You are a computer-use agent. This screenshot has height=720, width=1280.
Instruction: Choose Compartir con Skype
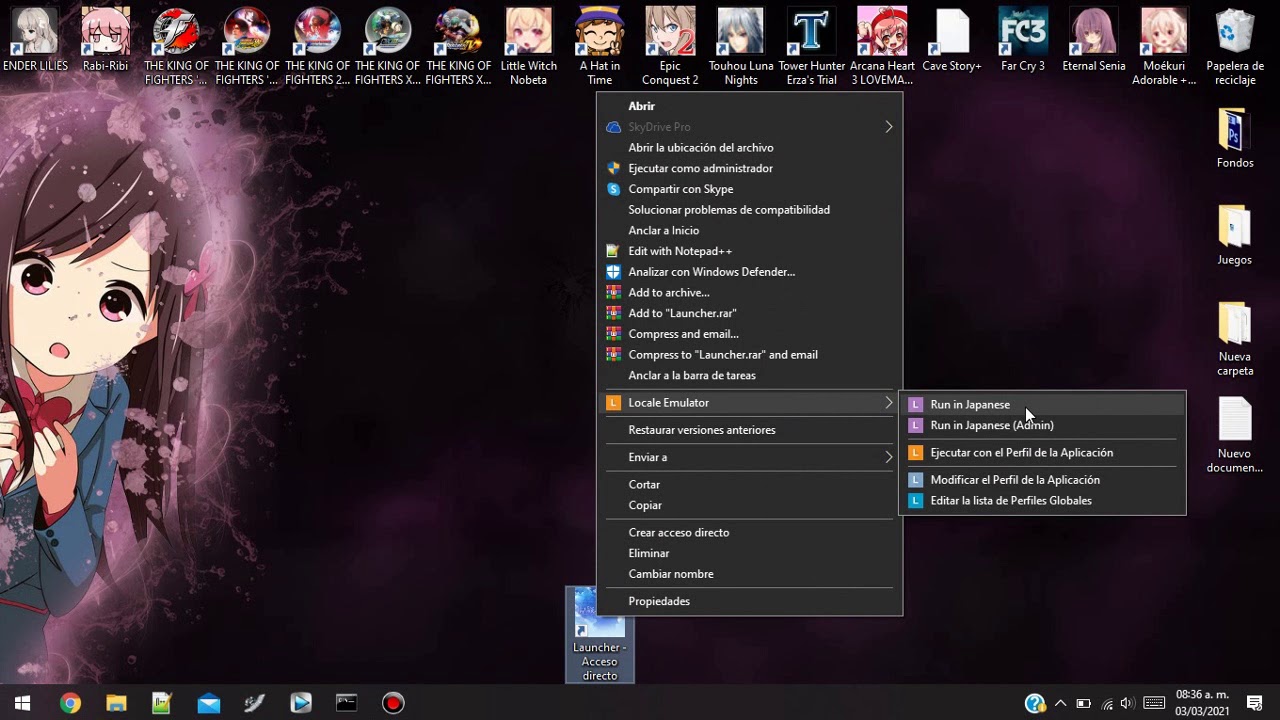[x=749, y=189]
